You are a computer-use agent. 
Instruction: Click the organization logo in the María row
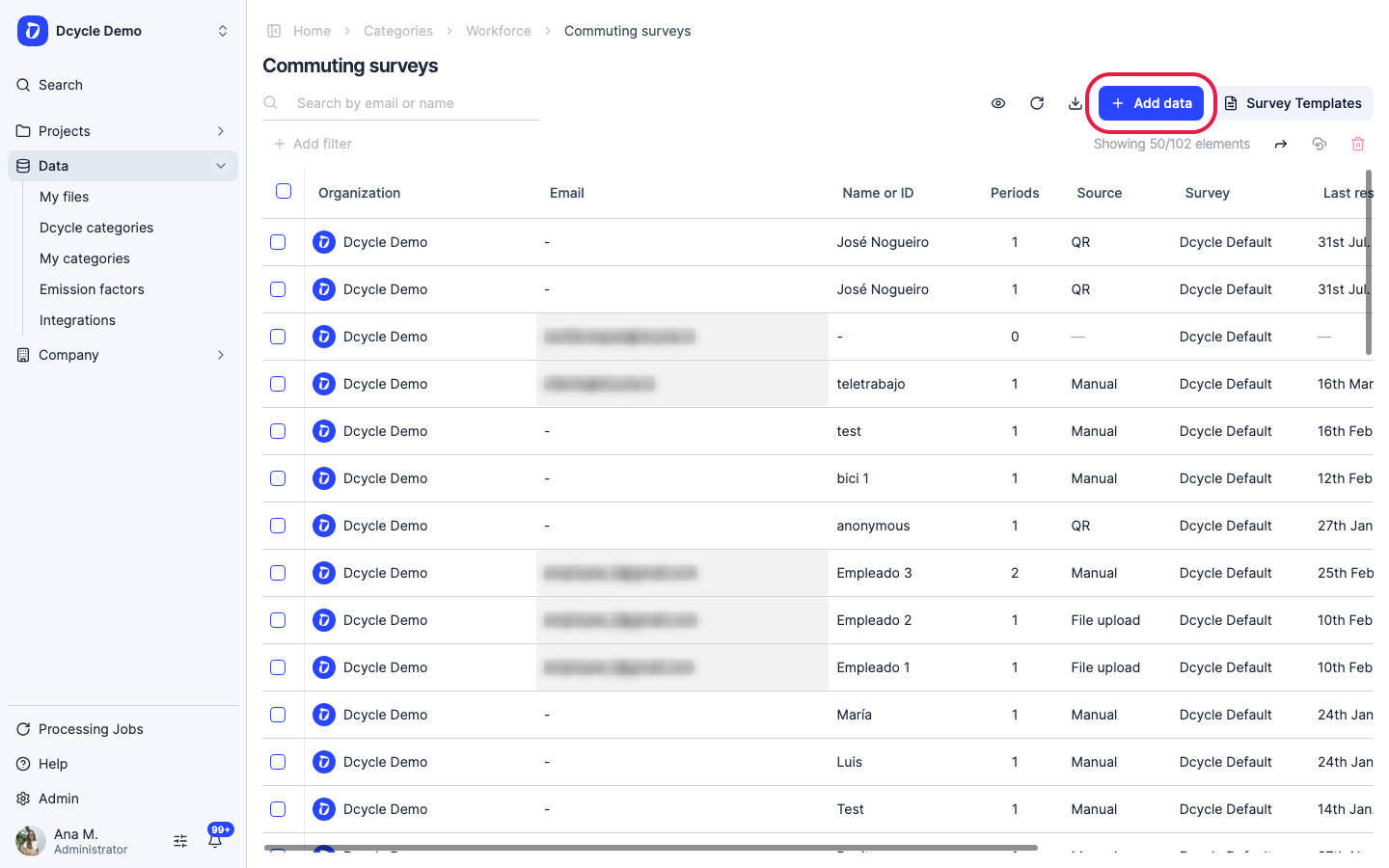click(324, 715)
